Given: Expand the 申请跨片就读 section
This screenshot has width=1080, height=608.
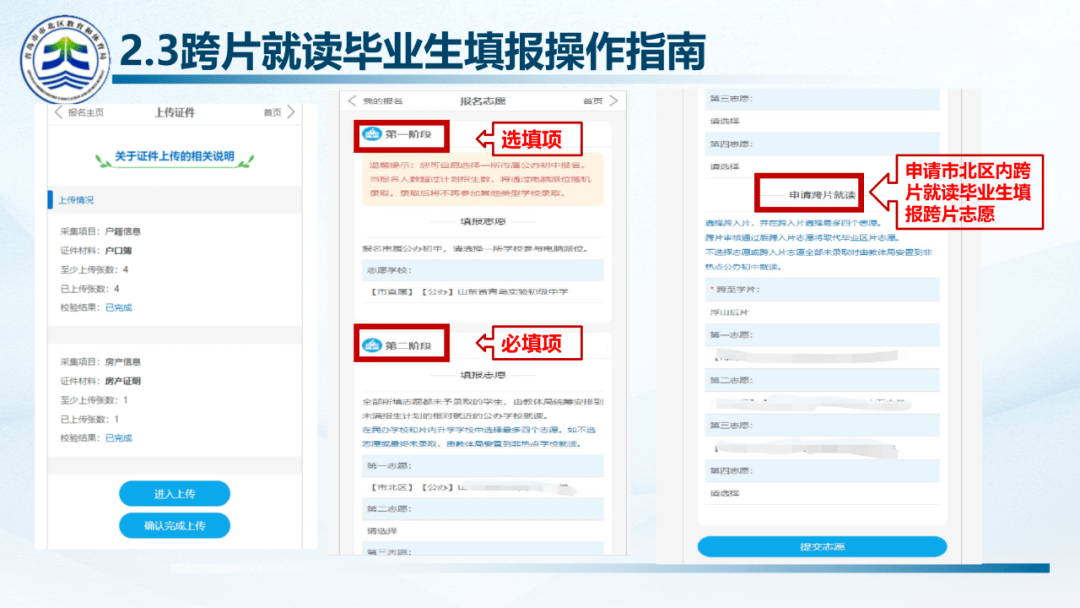Looking at the screenshot, I should click(x=821, y=194).
